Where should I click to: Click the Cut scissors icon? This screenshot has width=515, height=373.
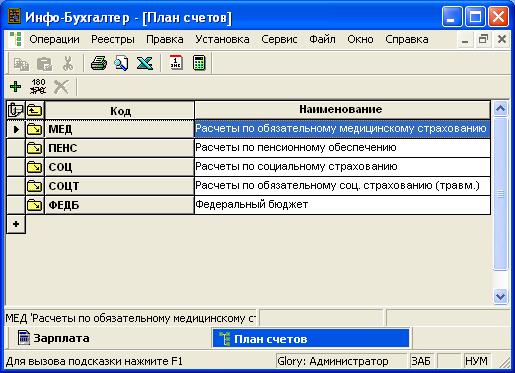pos(68,63)
